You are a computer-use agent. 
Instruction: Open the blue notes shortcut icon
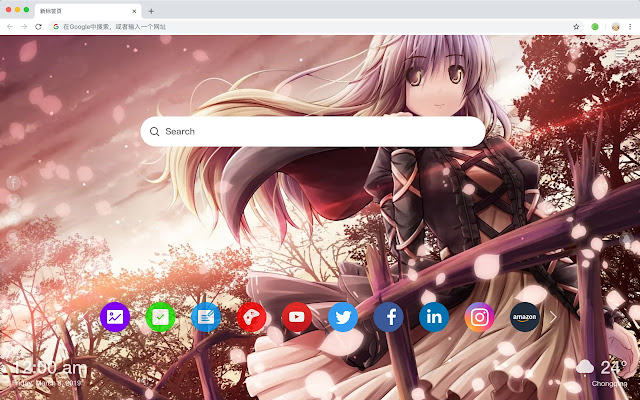click(206, 317)
